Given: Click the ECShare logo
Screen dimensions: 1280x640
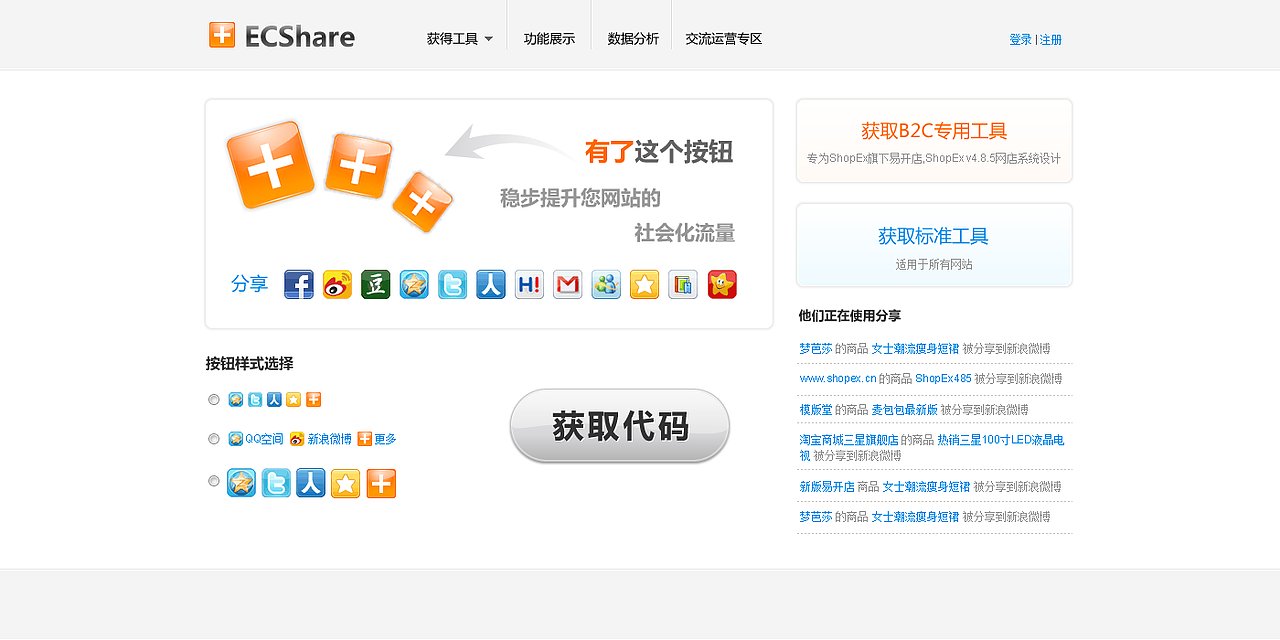Looking at the screenshot, I should (282, 36).
